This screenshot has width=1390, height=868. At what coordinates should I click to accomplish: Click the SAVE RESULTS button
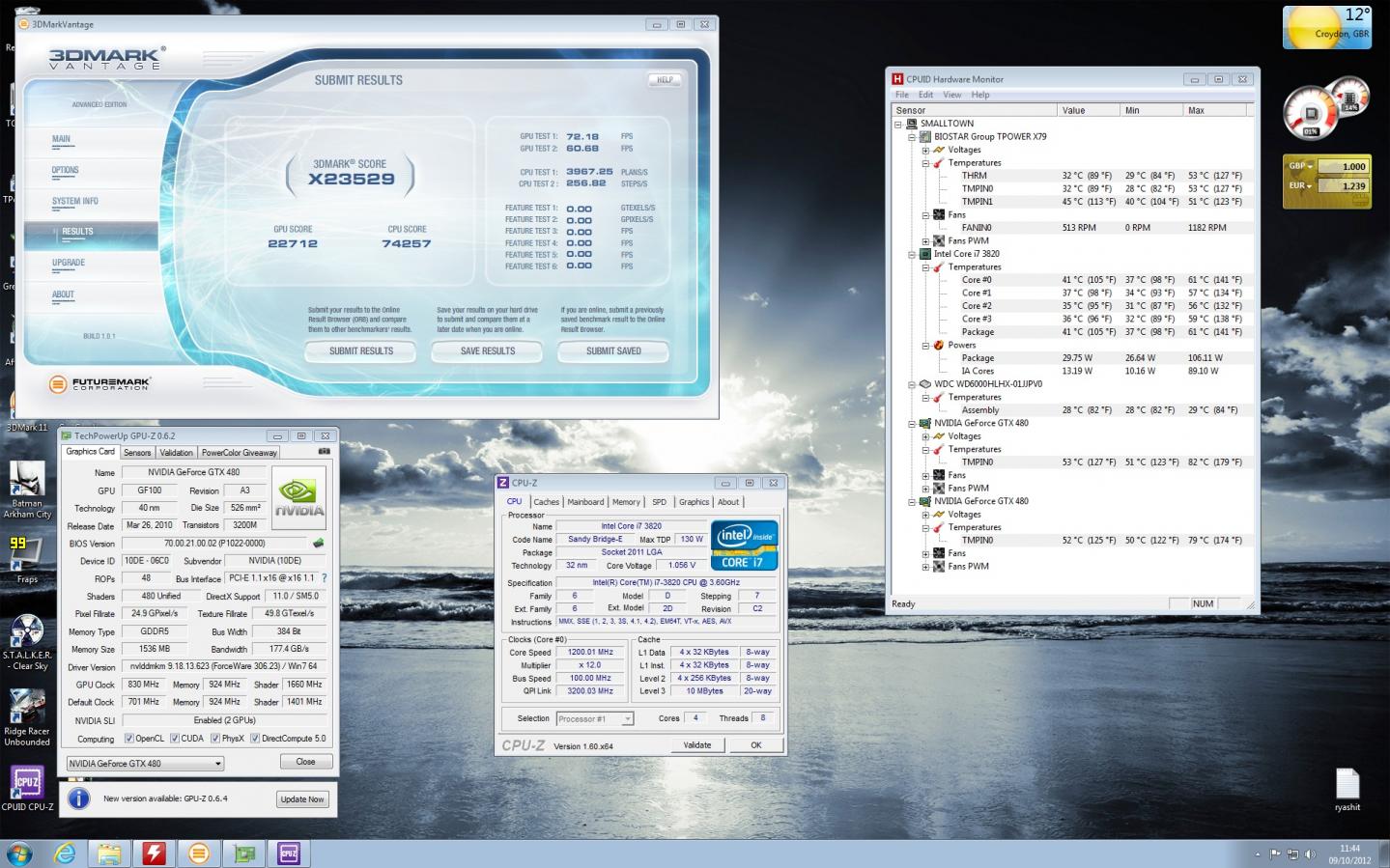[x=488, y=351]
